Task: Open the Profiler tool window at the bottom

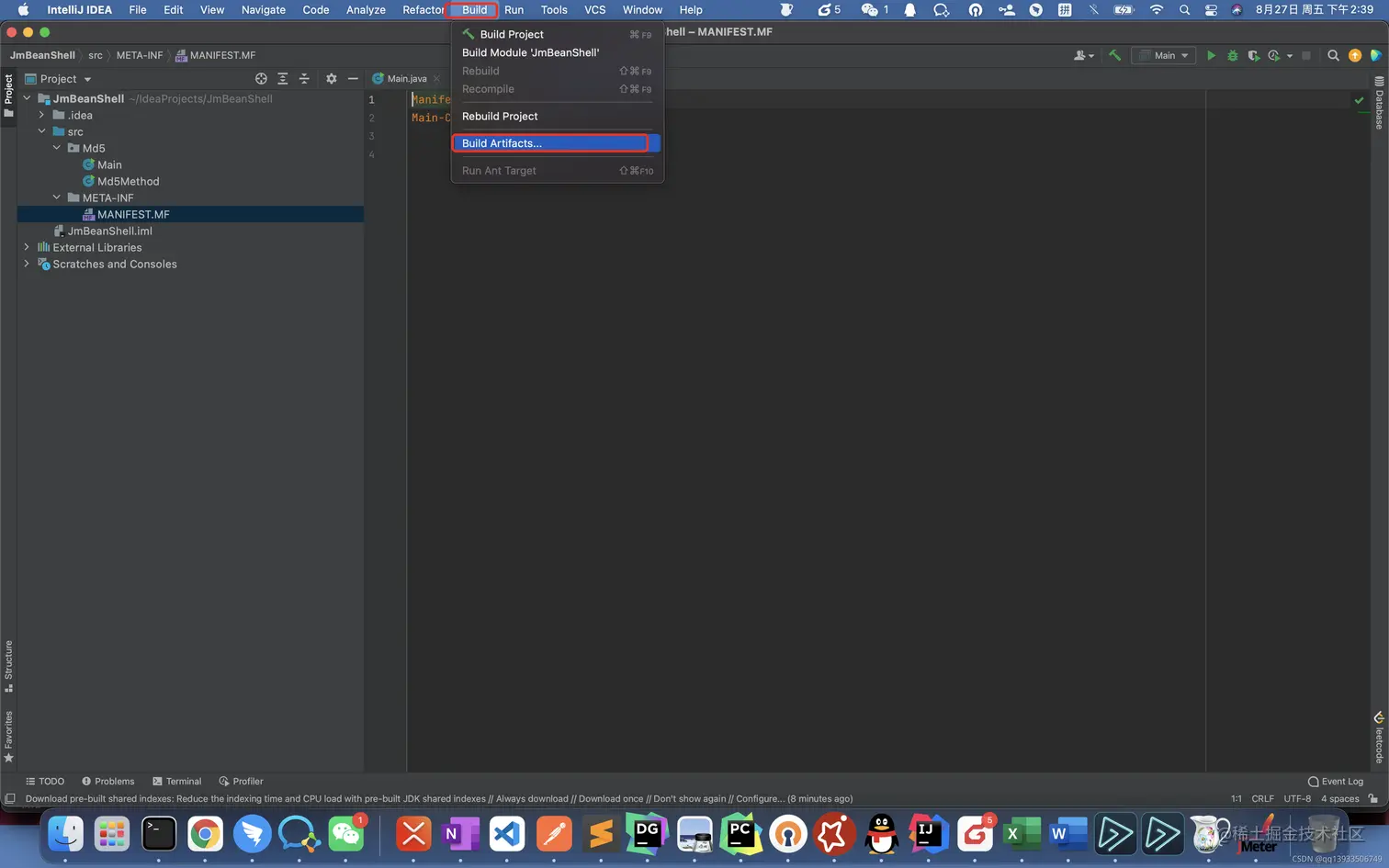Action: pos(241,782)
